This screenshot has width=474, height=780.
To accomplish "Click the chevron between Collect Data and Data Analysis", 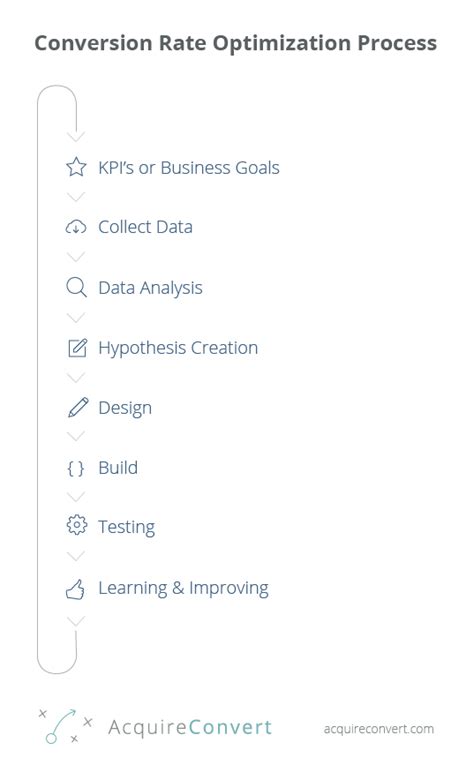I will pyautogui.click(x=76, y=257).
